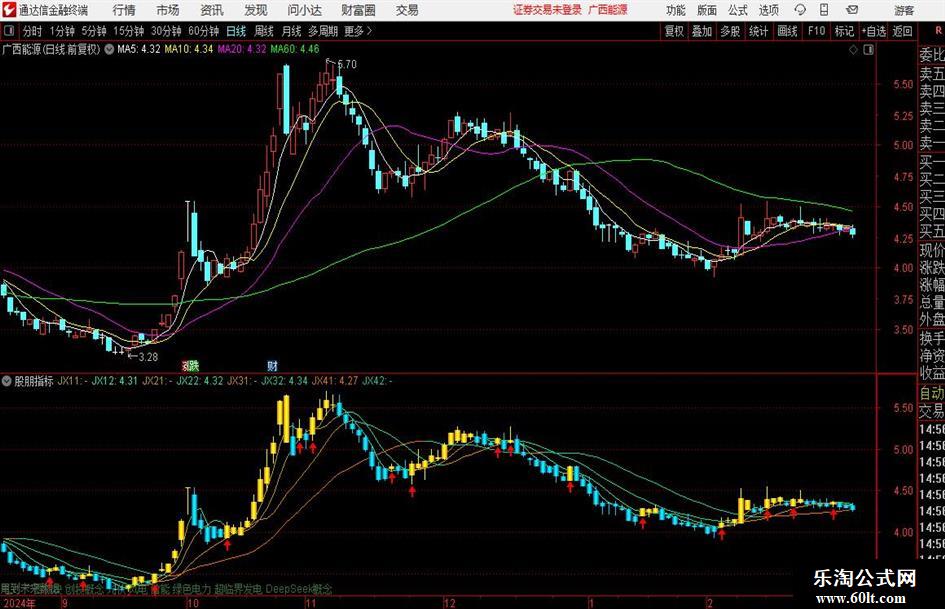
Task: Click the 通达信 red logo icon
Action: (9, 10)
